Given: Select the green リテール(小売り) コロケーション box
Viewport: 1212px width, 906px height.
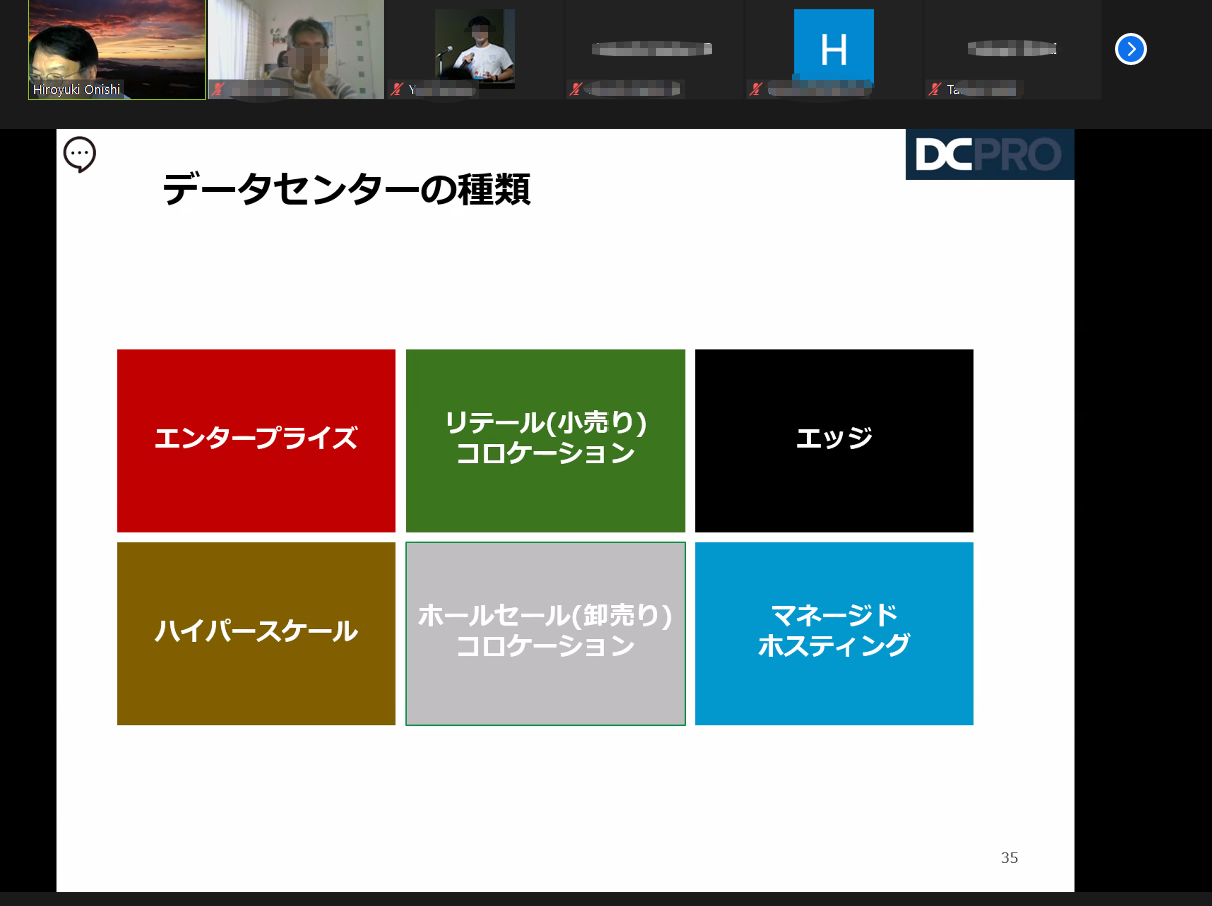Looking at the screenshot, I should pyautogui.click(x=545, y=440).
